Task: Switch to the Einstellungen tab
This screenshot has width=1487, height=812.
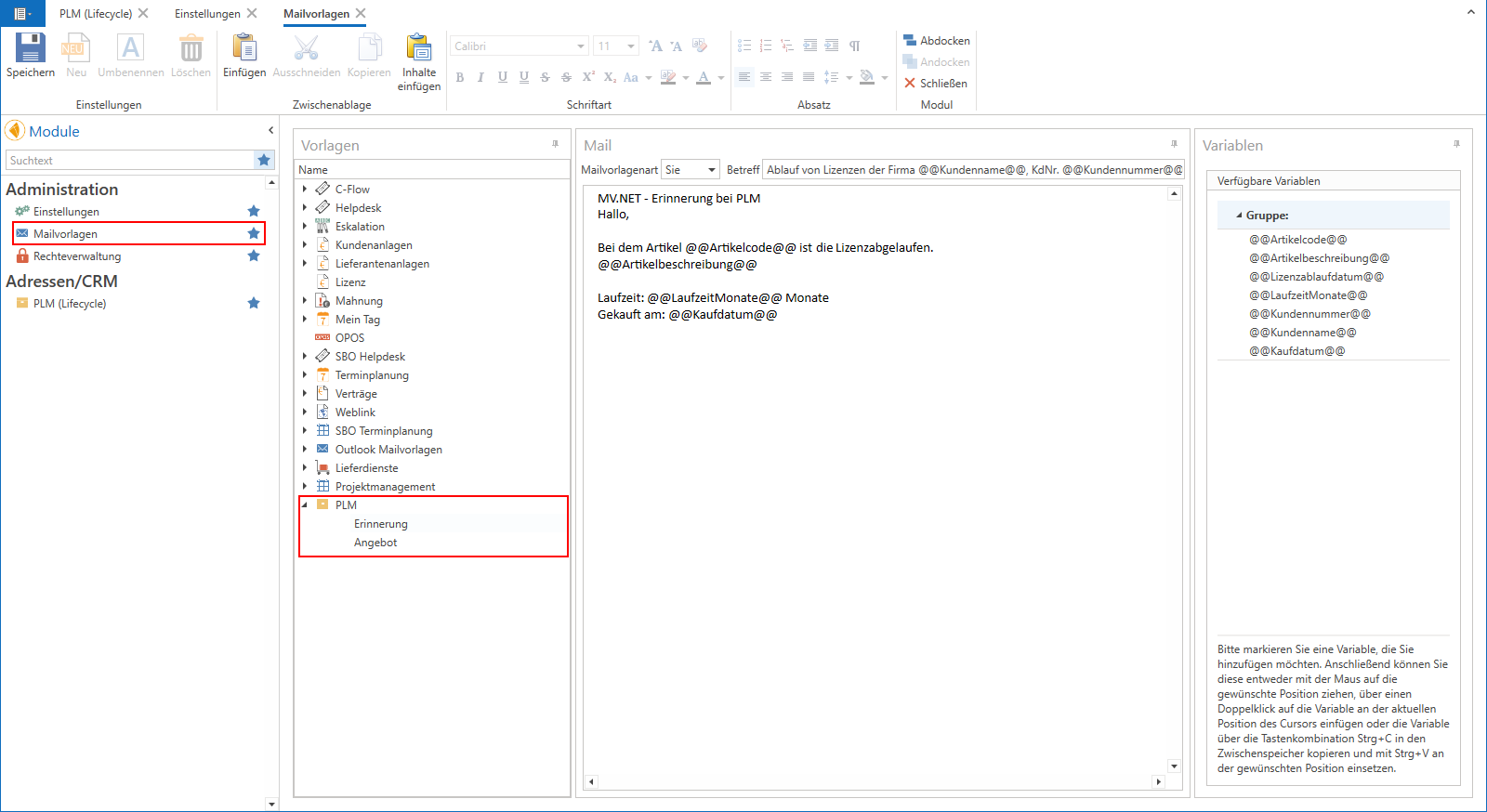Action: click(x=207, y=14)
